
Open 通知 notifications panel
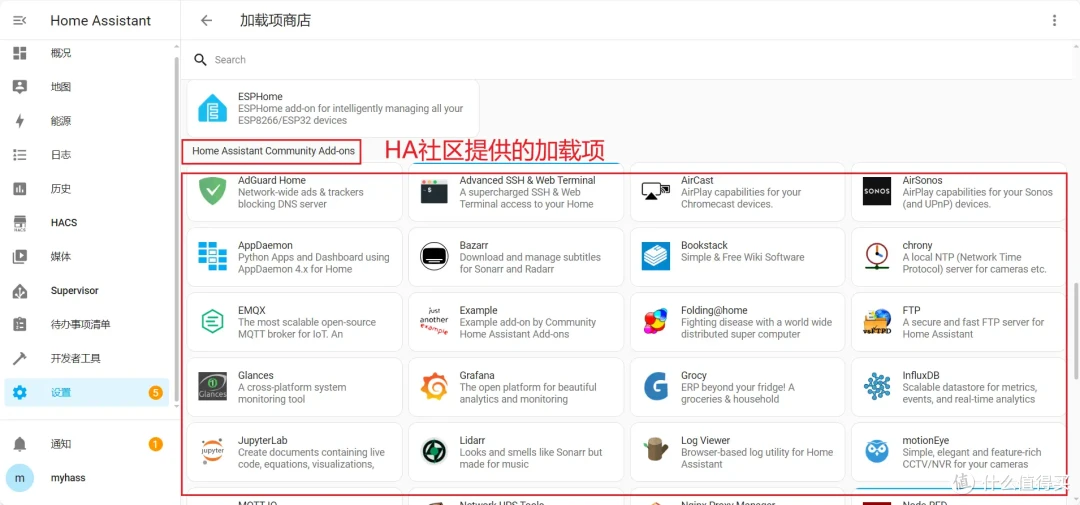pyautogui.click(x=87, y=444)
